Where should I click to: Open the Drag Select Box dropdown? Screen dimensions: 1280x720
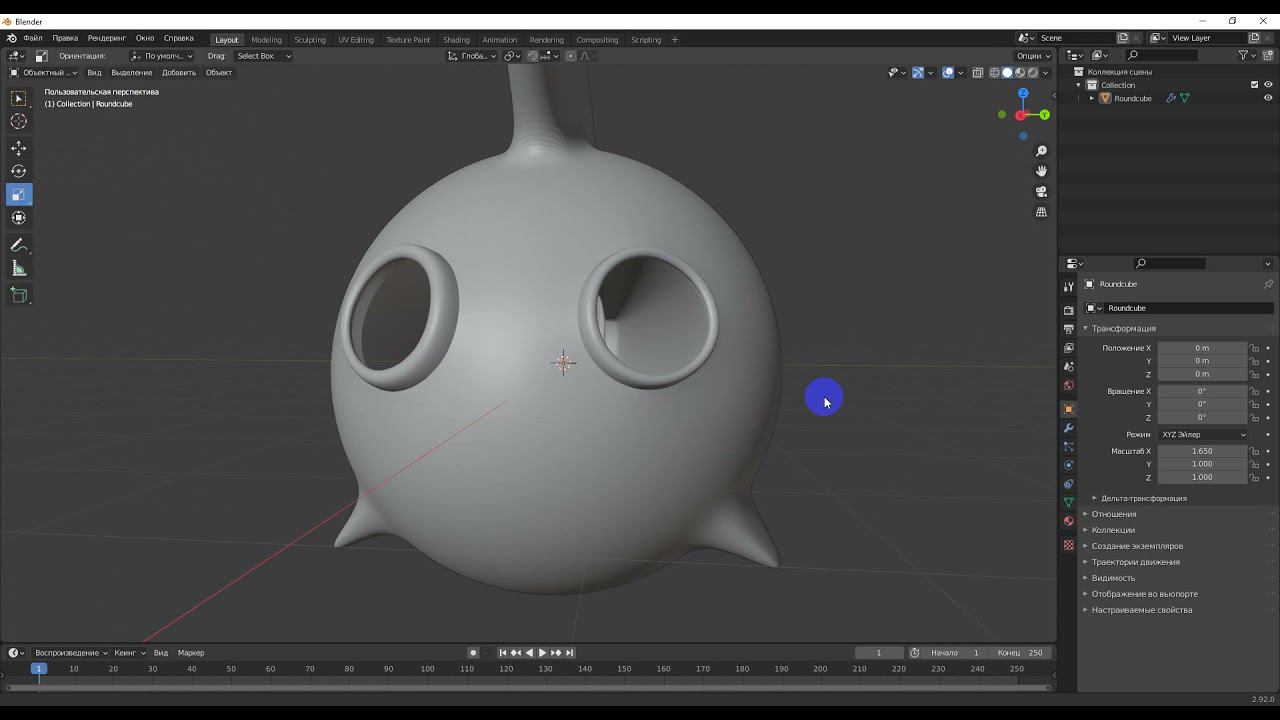(x=263, y=56)
